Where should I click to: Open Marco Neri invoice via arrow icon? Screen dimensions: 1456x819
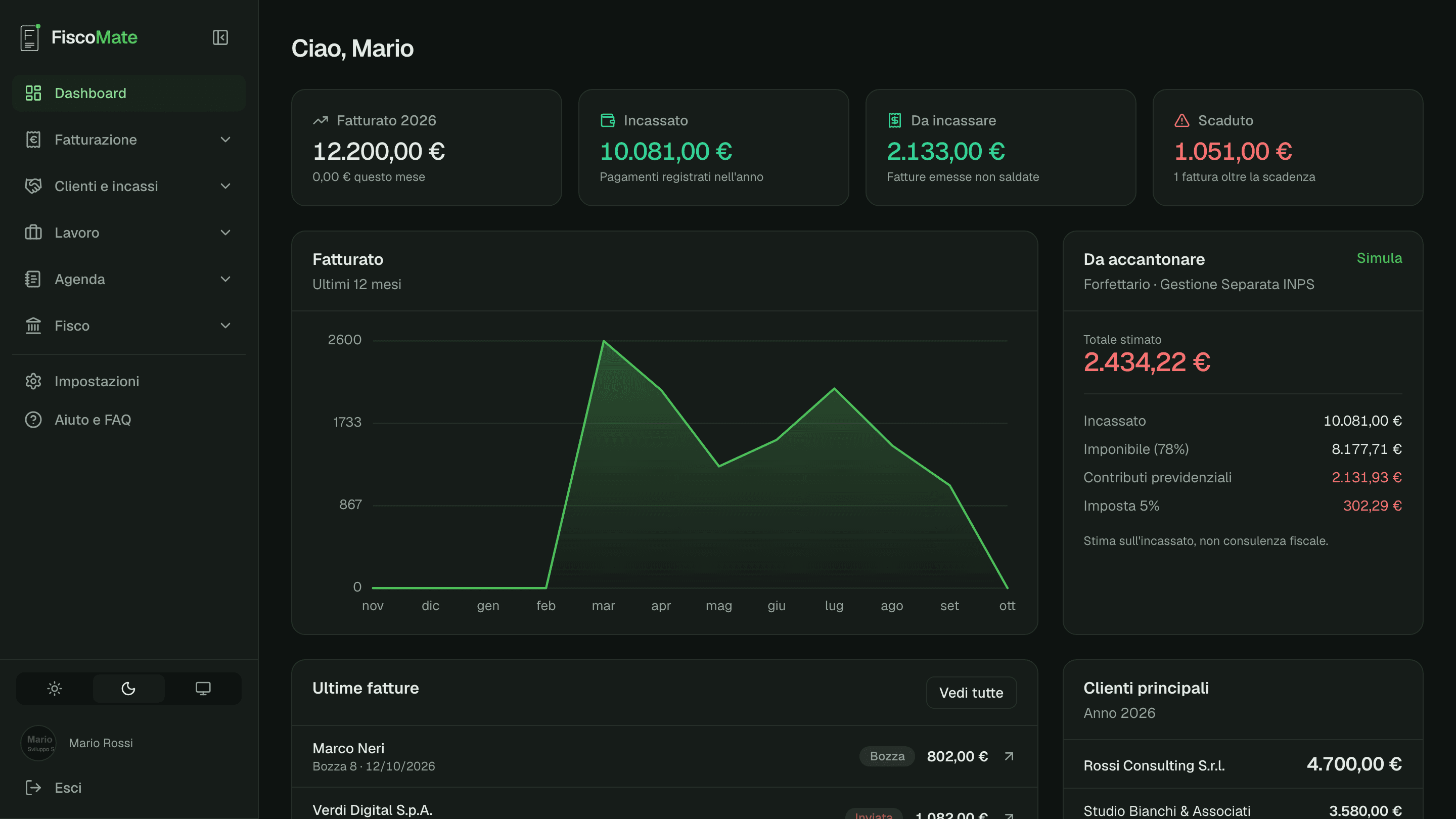tap(1009, 756)
